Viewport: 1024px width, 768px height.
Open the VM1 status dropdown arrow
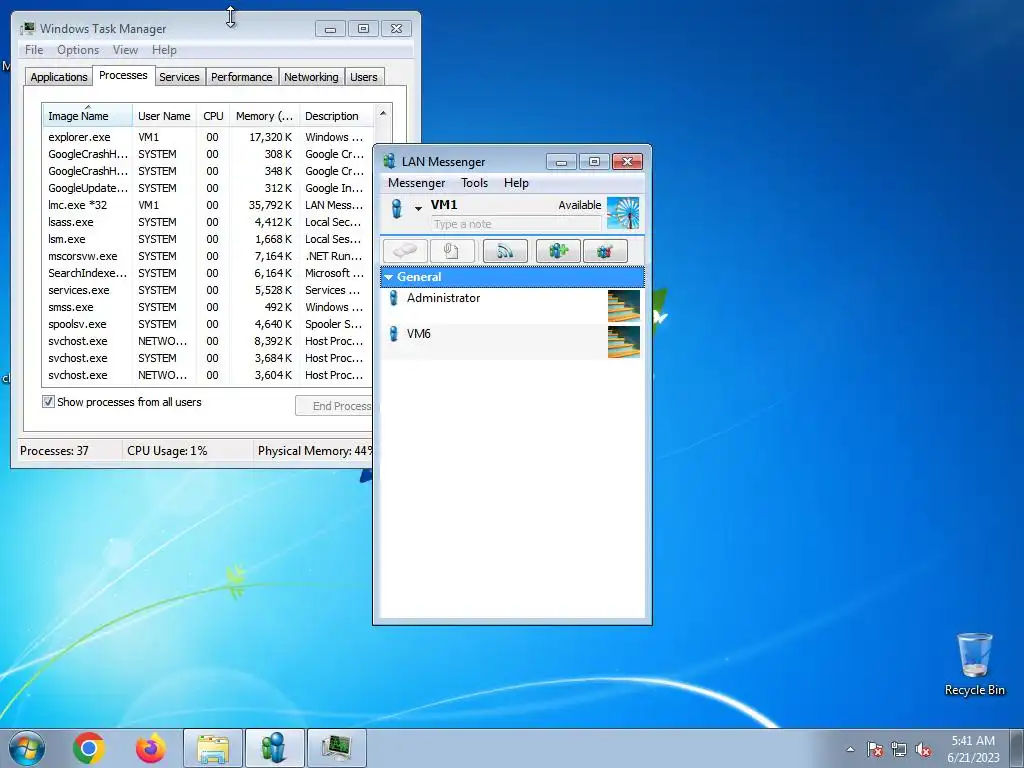click(x=418, y=209)
